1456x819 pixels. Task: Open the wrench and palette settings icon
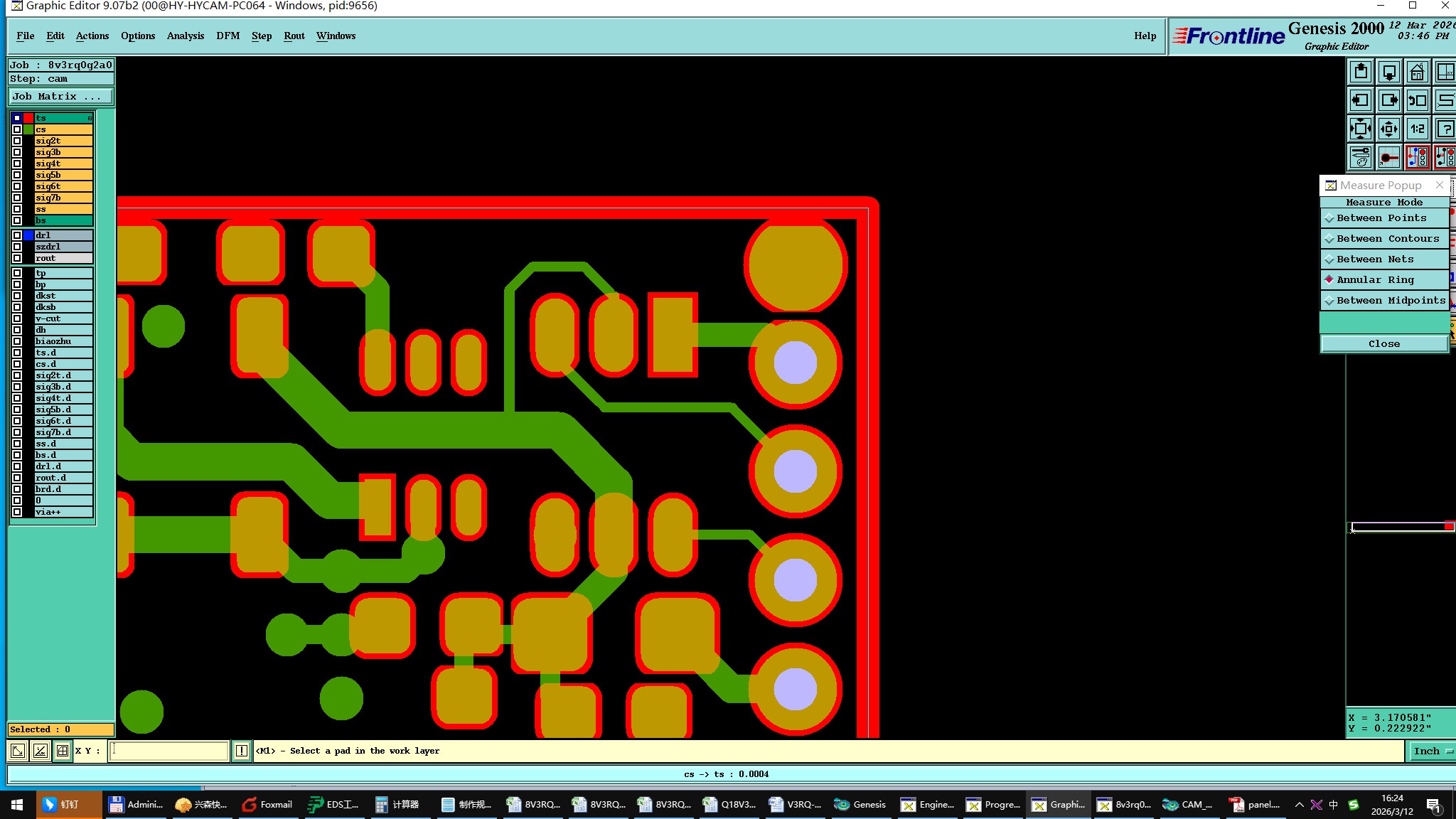[1361, 157]
